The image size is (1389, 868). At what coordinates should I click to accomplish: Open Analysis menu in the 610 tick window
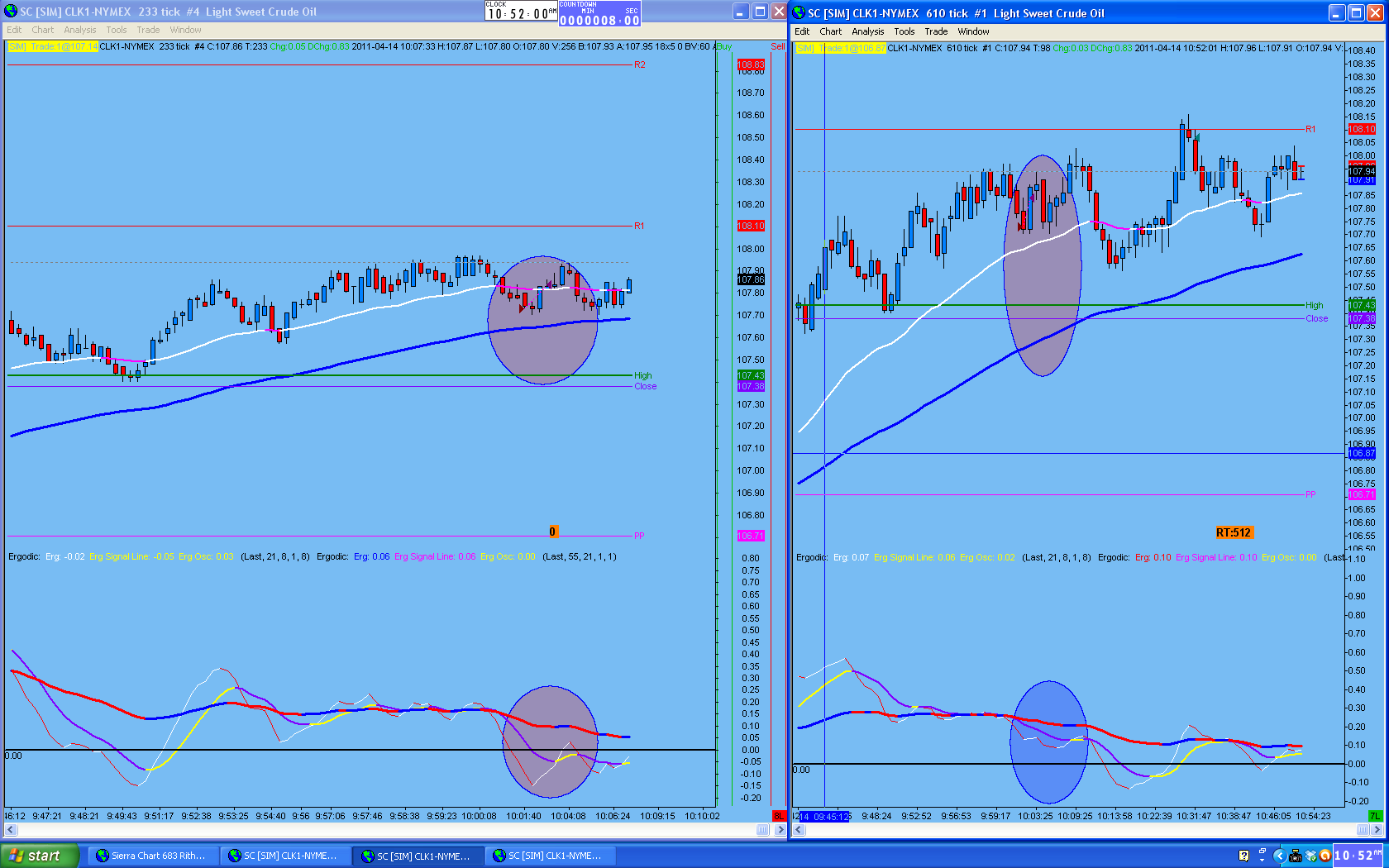tap(868, 31)
